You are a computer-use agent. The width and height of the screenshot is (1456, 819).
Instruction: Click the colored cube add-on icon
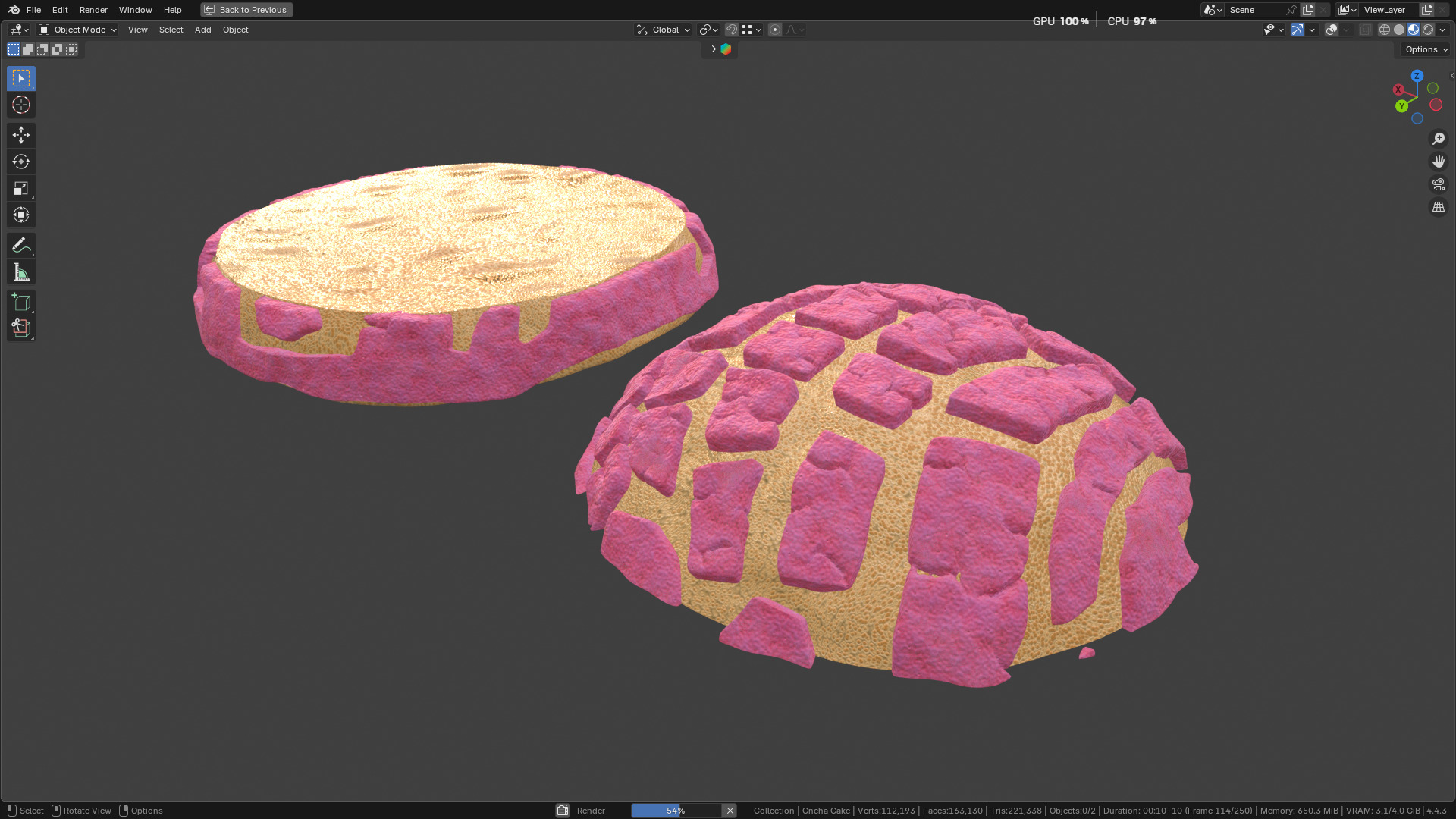tap(726, 49)
